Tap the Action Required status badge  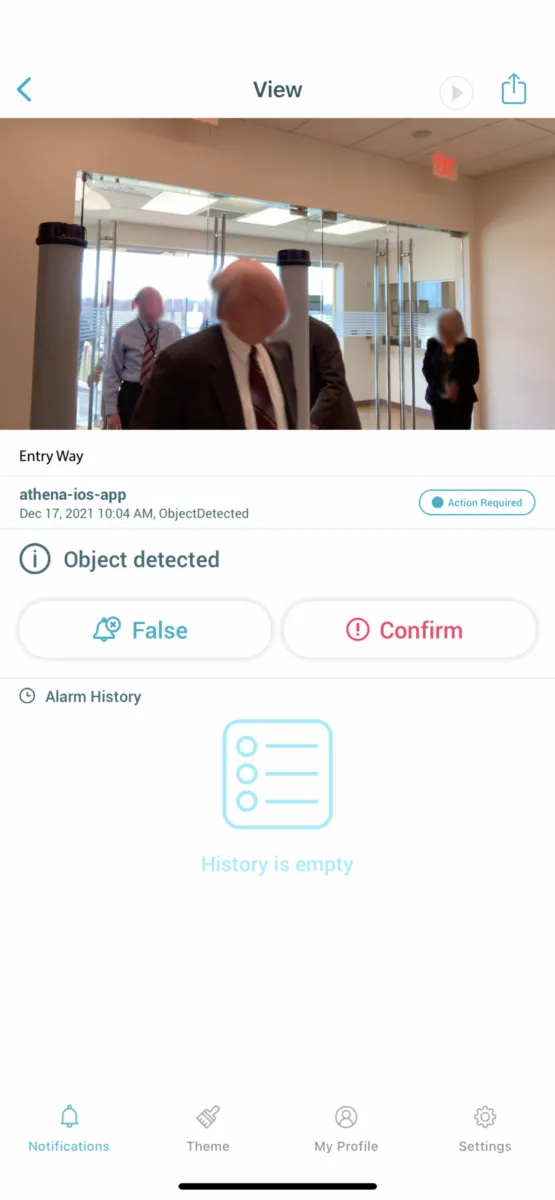click(x=477, y=503)
